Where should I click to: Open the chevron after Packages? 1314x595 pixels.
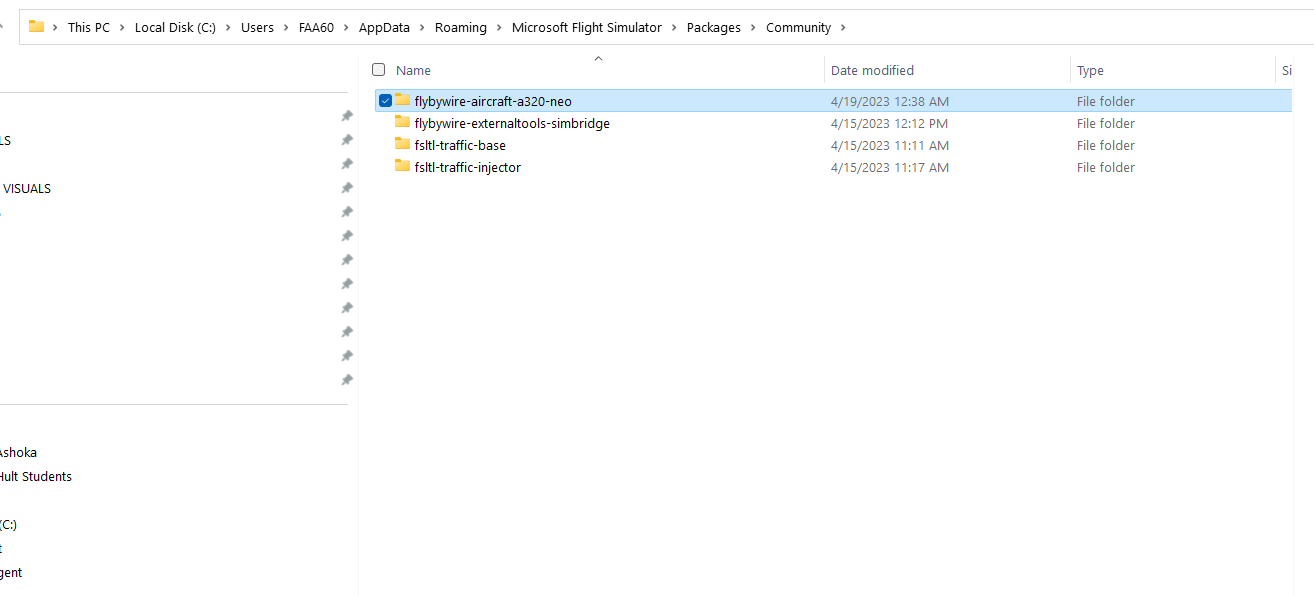[x=753, y=27]
